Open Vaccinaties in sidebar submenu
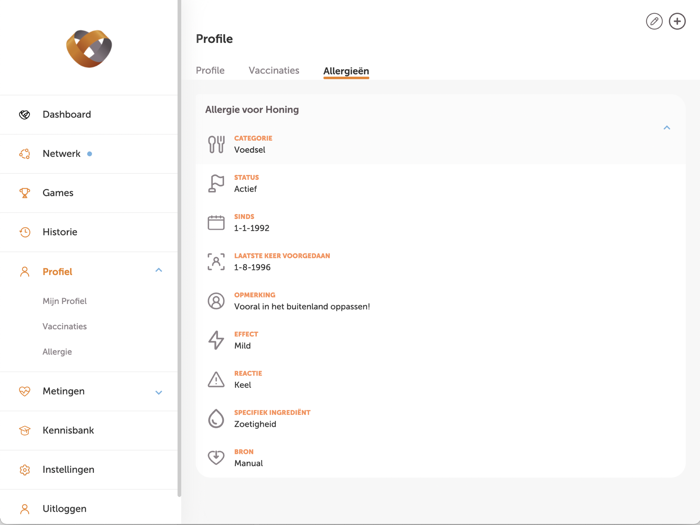This screenshot has height=525, width=700. (x=65, y=327)
